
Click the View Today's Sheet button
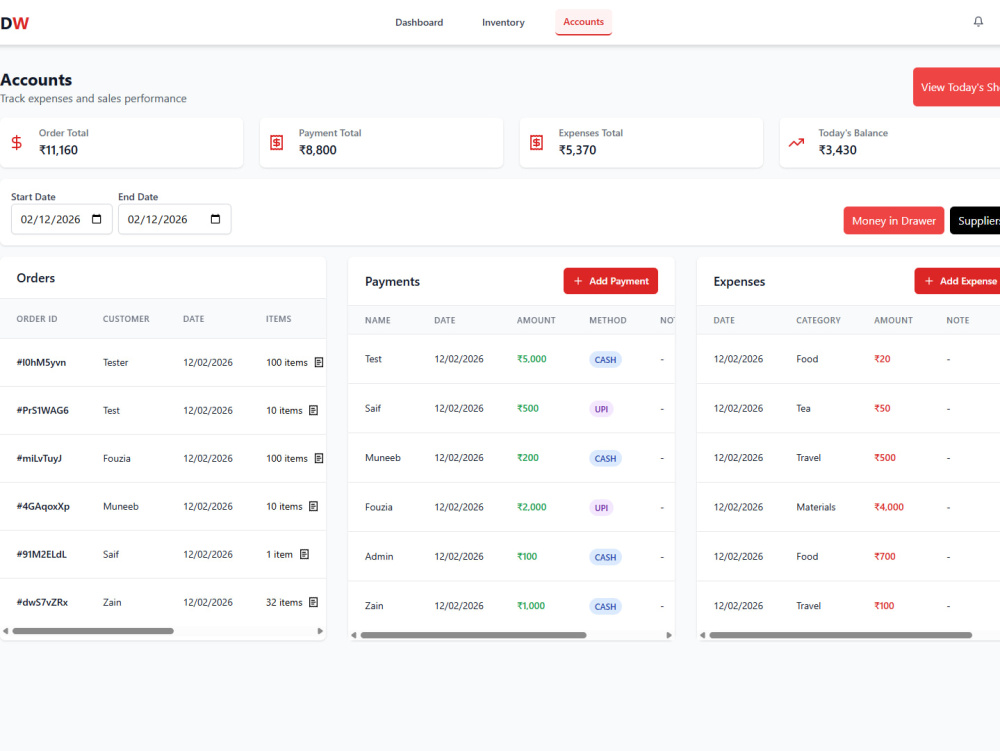[x=957, y=87]
